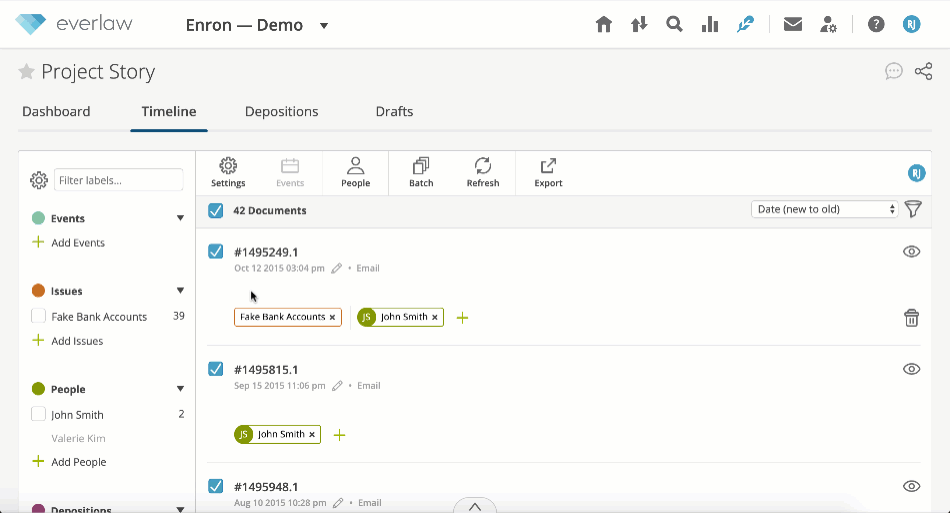This screenshot has height=513, width=950.
Task: Remove John Smith tag from #1495249.1
Action: [434, 317]
